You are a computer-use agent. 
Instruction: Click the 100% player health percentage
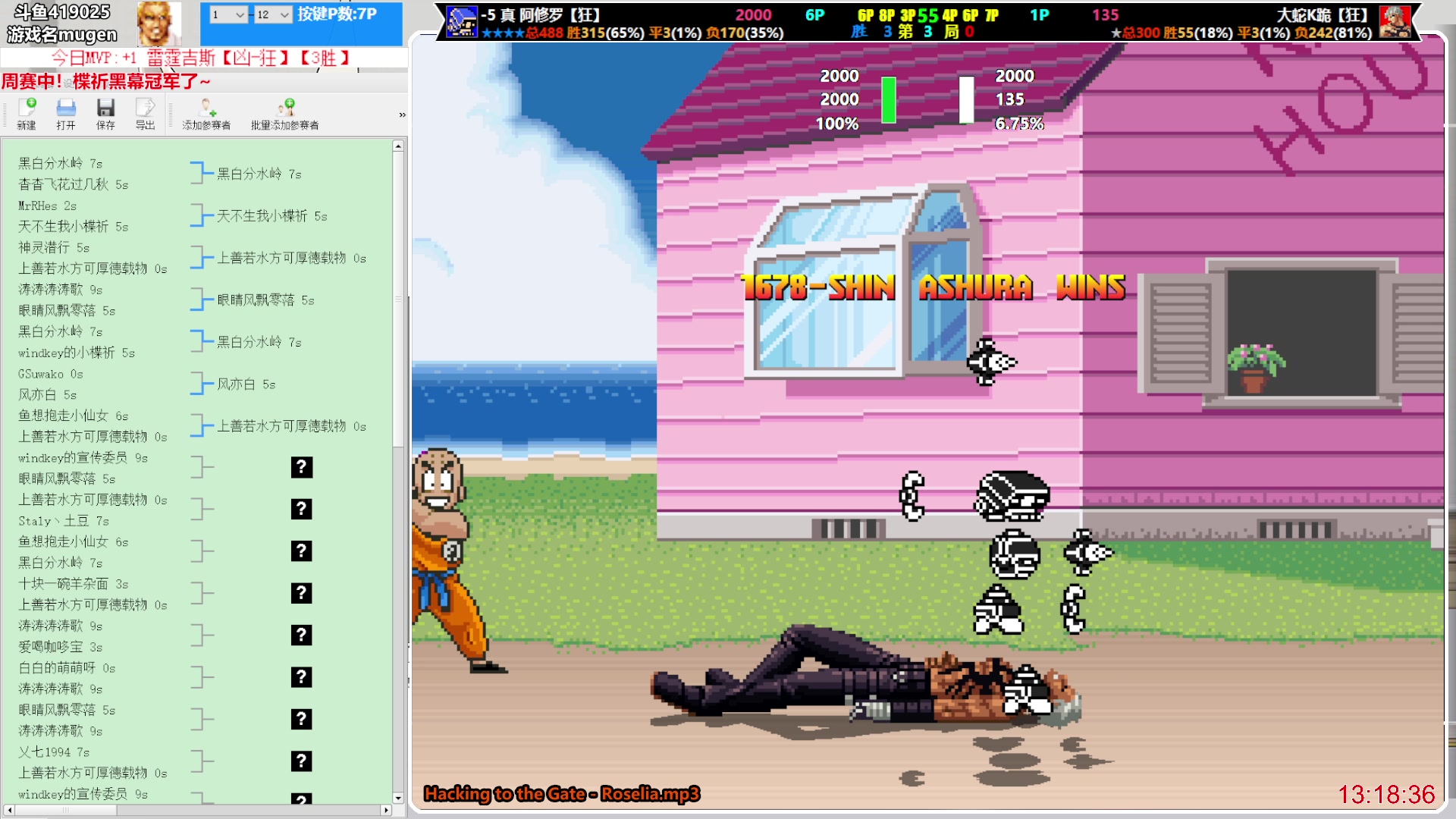click(x=837, y=123)
